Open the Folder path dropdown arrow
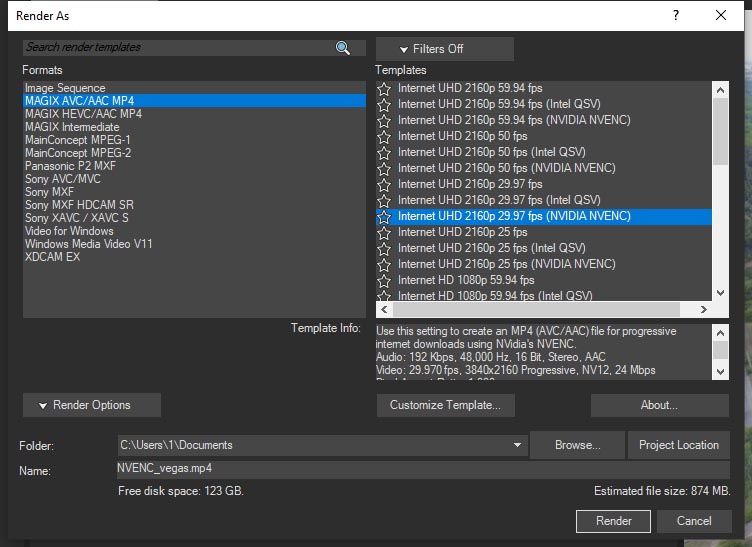 (517, 445)
